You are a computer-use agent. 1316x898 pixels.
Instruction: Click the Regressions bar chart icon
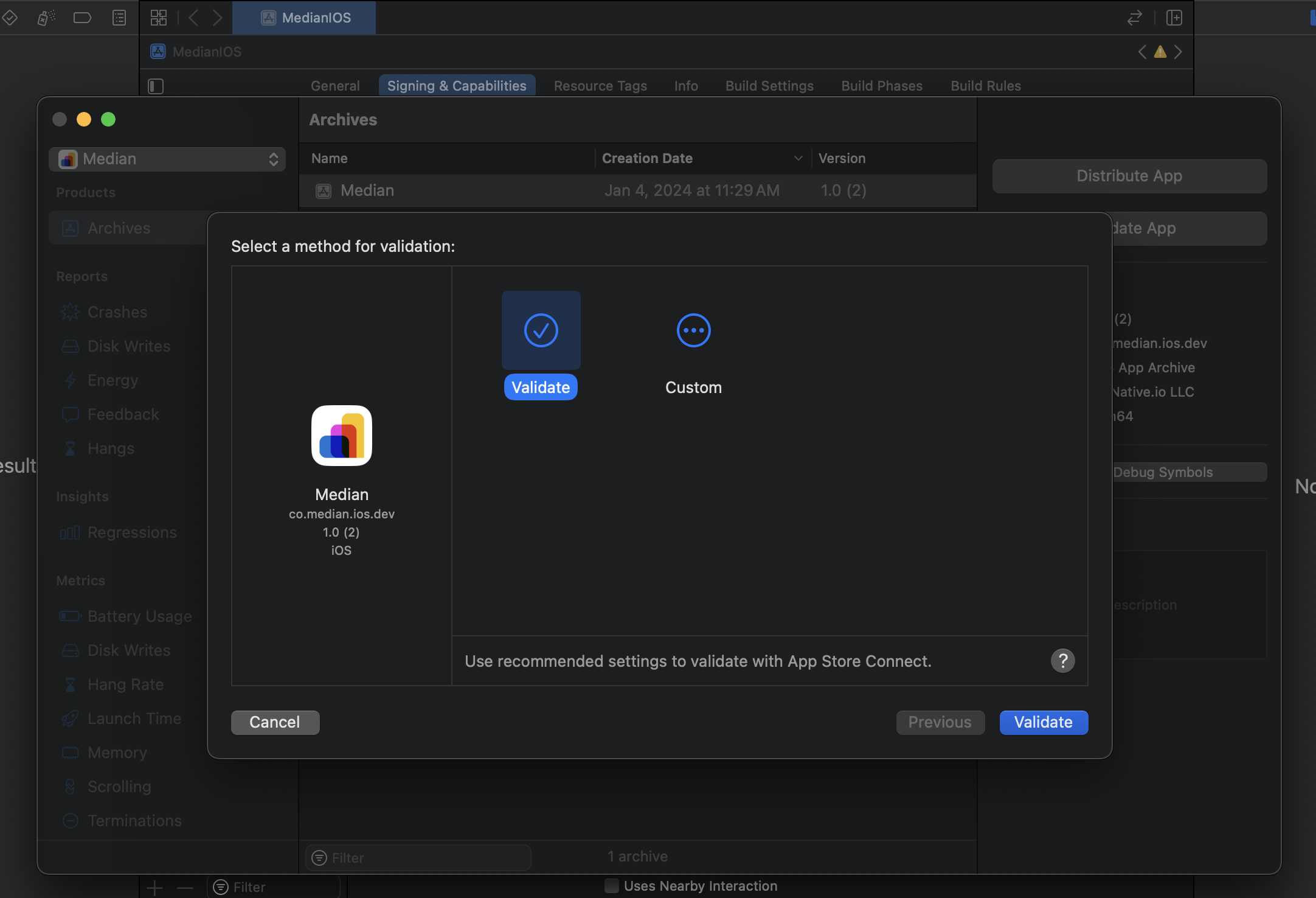(70, 532)
